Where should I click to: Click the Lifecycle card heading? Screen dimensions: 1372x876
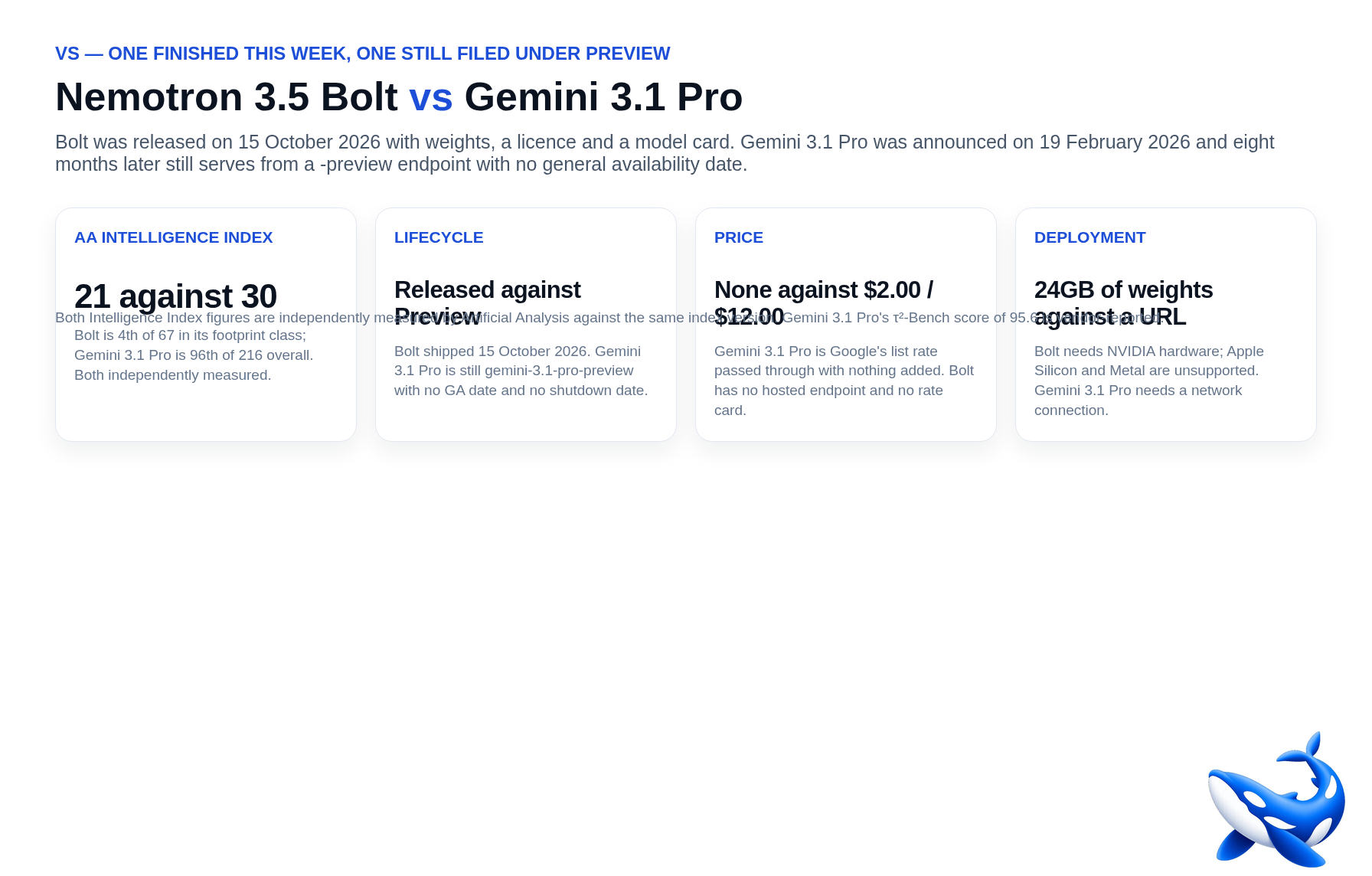click(x=439, y=237)
